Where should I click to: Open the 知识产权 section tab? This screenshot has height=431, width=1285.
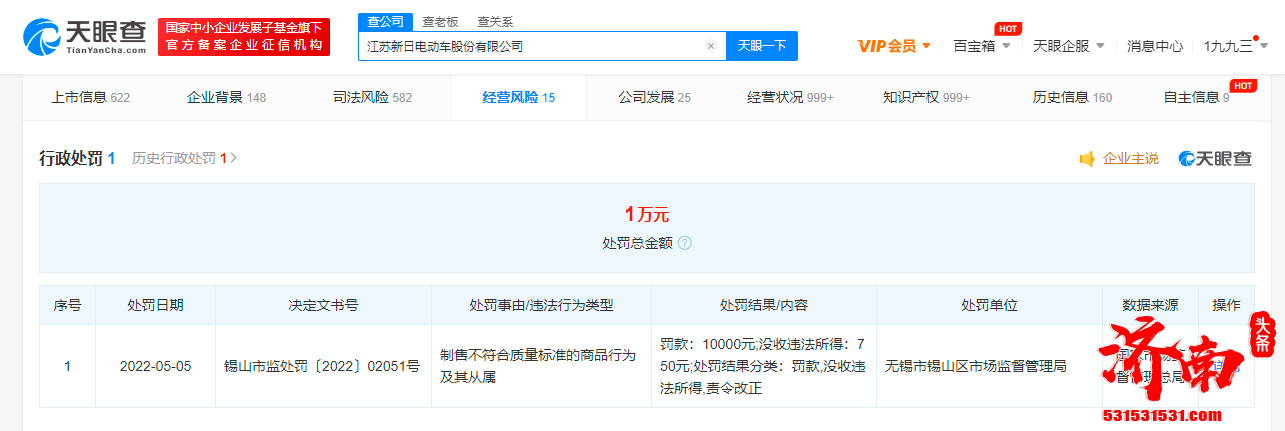pos(925,98)
